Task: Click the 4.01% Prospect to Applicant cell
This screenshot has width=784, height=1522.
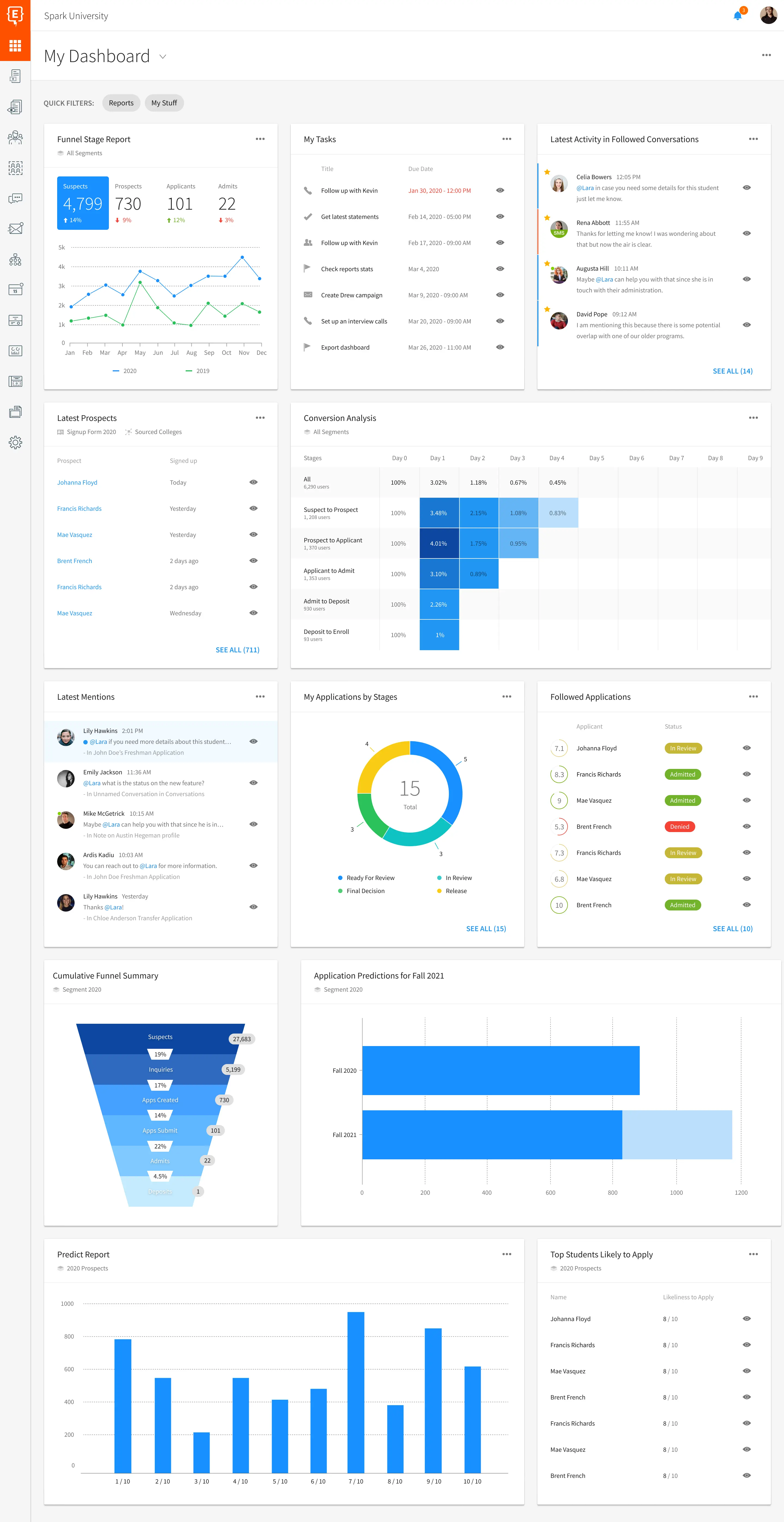Action: pos(439,543)
